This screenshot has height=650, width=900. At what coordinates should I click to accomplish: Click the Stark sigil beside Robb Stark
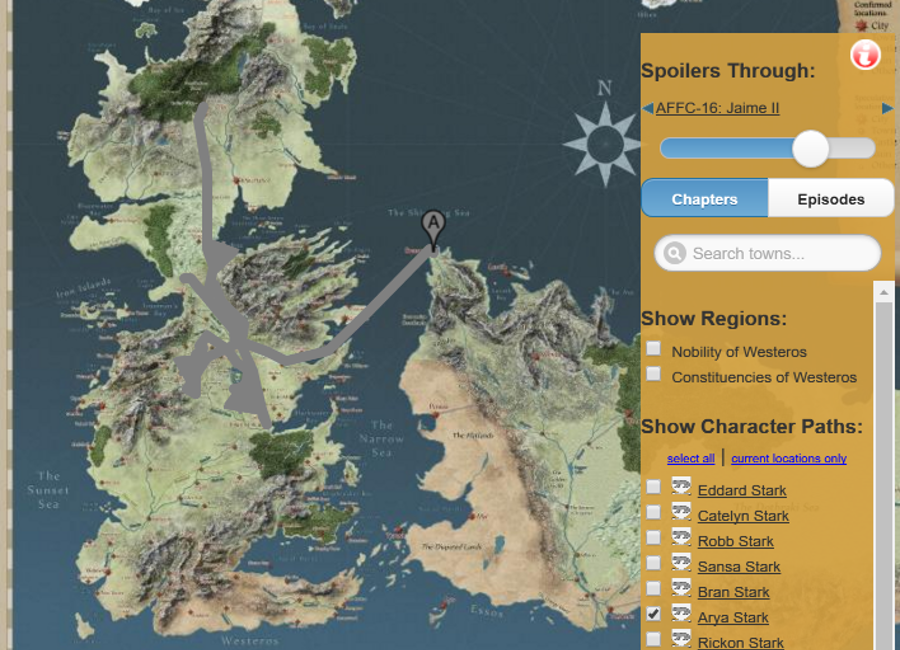(681, 537)
